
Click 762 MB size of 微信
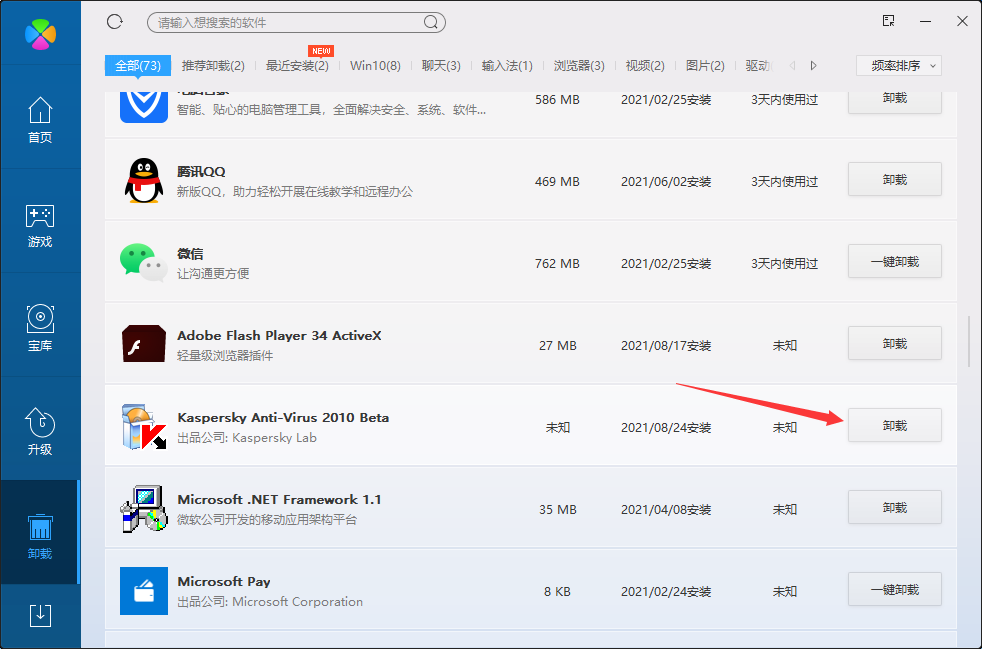tap(557, 264)
